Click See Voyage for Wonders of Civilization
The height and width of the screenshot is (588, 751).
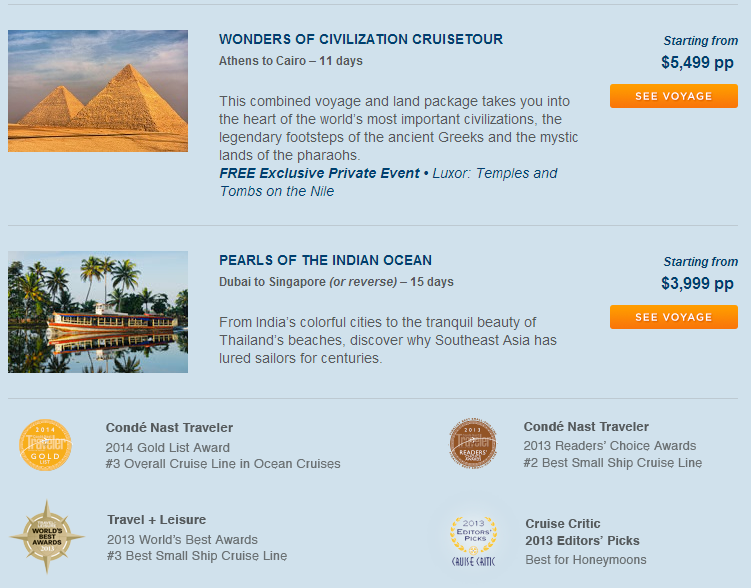673,96
